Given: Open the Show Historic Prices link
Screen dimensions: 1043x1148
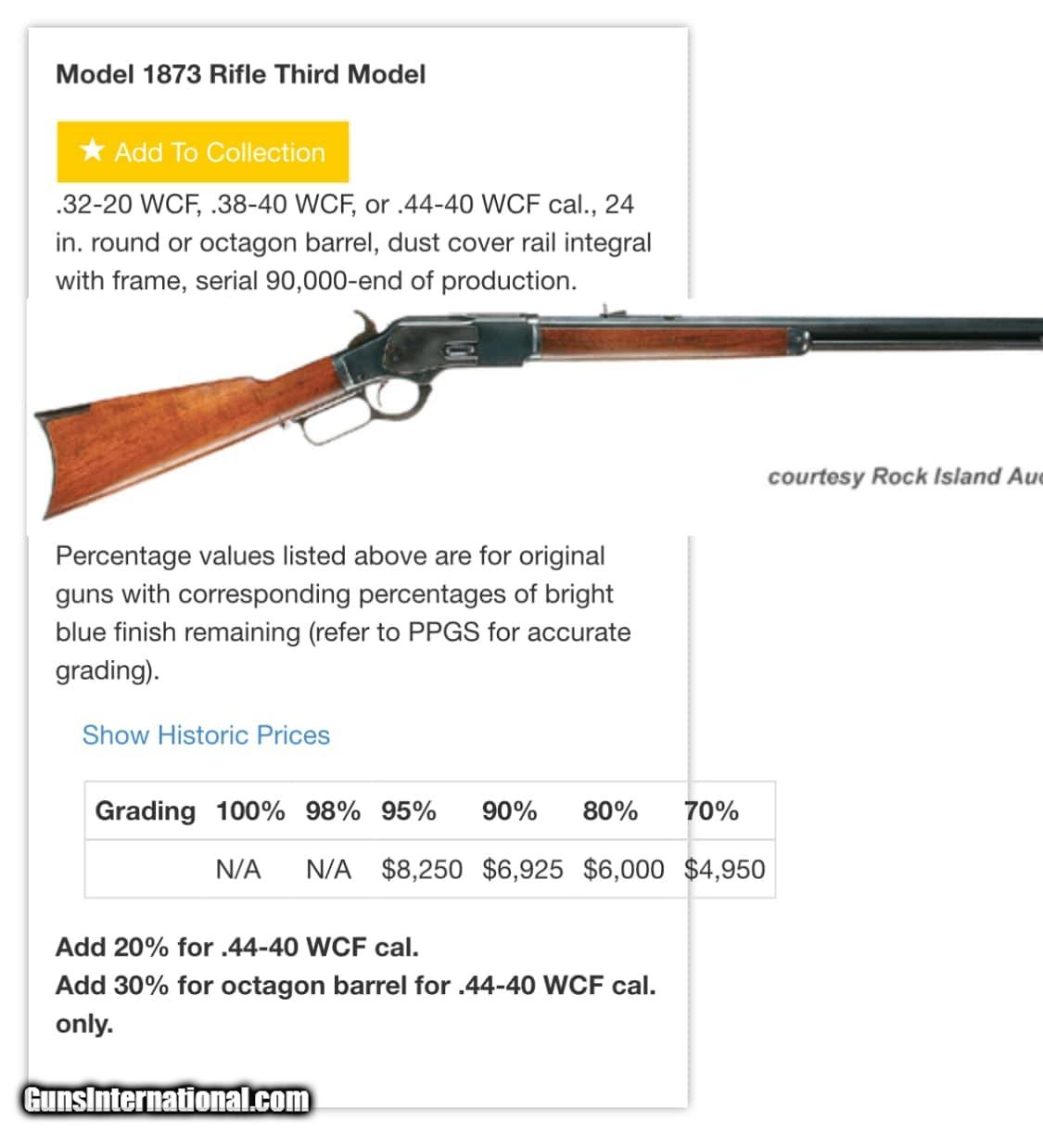Looking at the screenshot, I should pyautogui.click(x=206, y=735).
